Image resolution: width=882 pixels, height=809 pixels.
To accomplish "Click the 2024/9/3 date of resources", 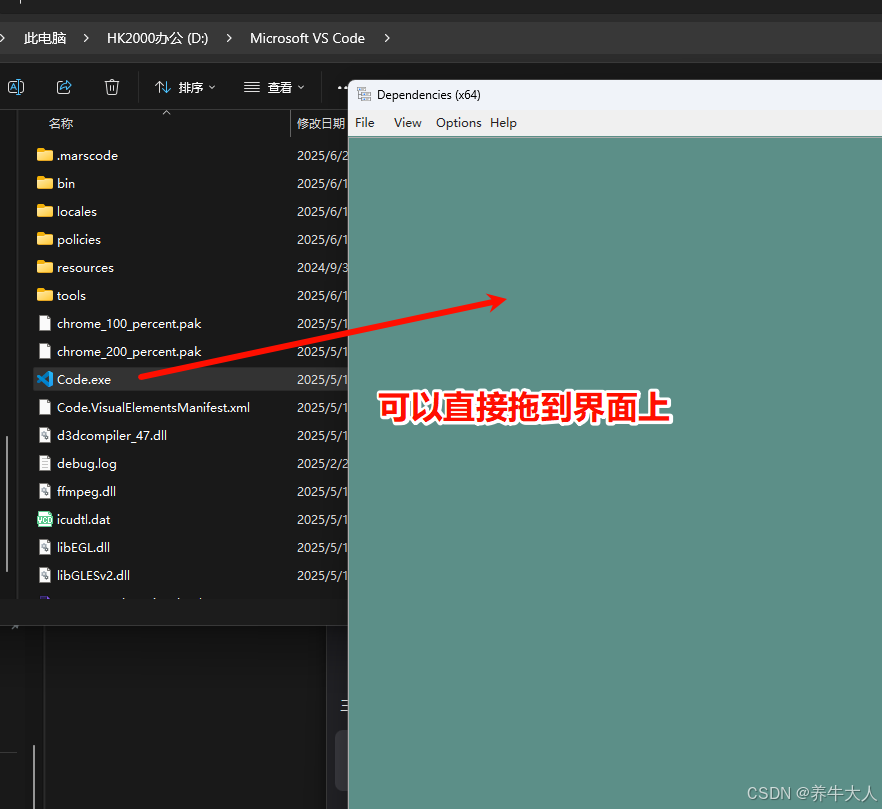I will pos(322,268).
